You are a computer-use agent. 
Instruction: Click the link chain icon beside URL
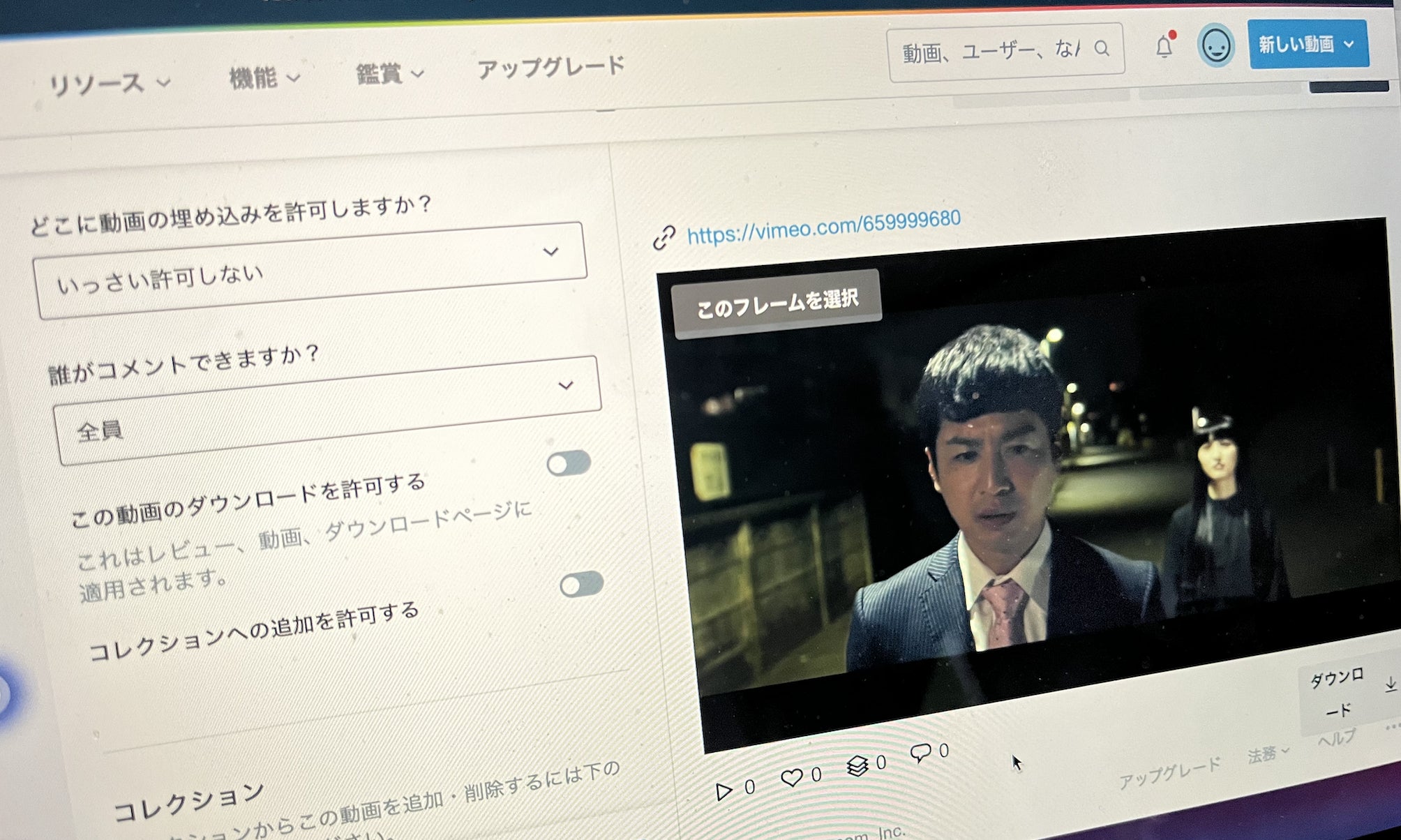click(664, 237)
